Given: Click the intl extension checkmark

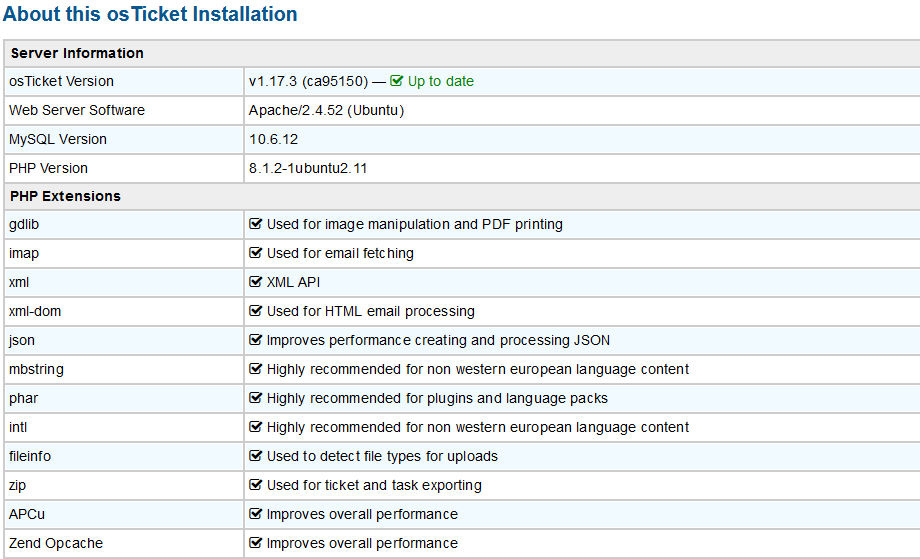Looking at the screenshot, I should 256,427.
